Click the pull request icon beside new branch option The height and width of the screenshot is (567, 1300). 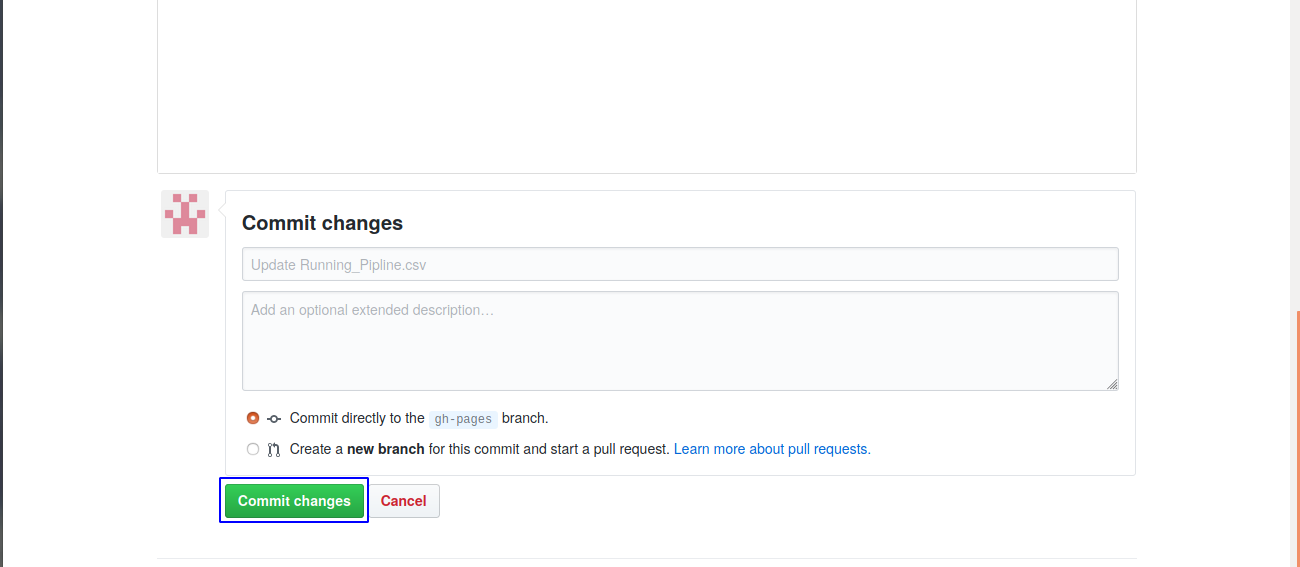pyautogui.click(x=274, y=450)
